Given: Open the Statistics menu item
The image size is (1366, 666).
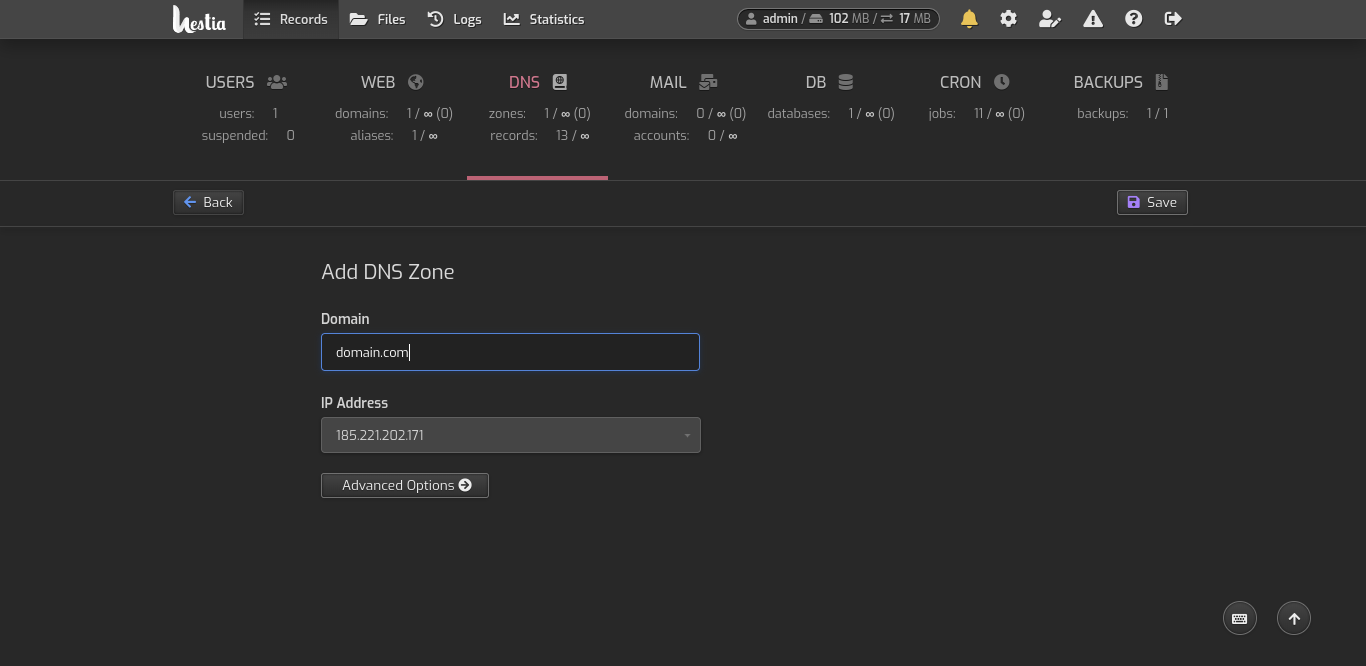Looking at the screenshot, I should [x=544, y=19].
